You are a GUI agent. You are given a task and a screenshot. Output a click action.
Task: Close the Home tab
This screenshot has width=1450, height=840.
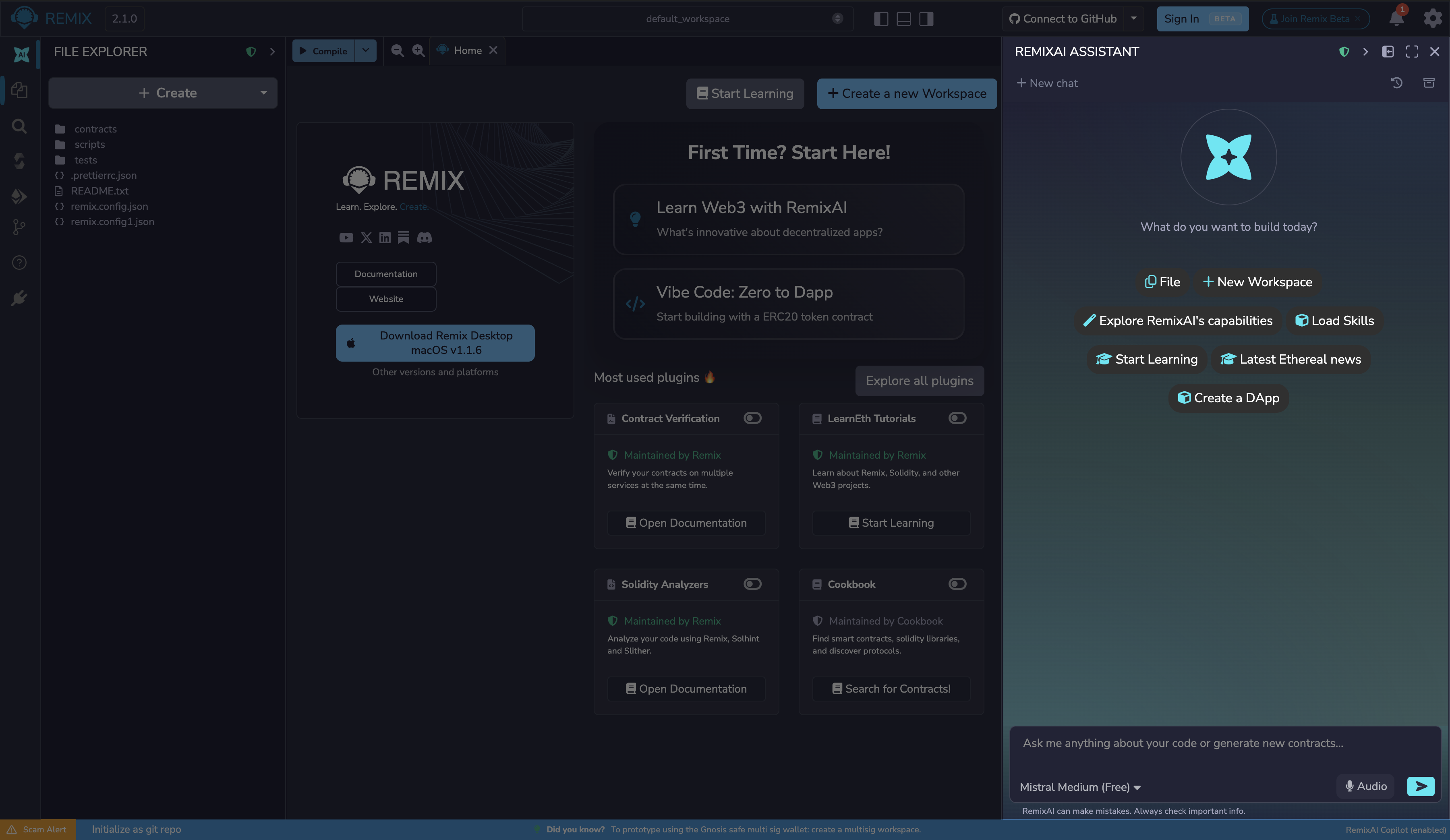pos(493,50)
